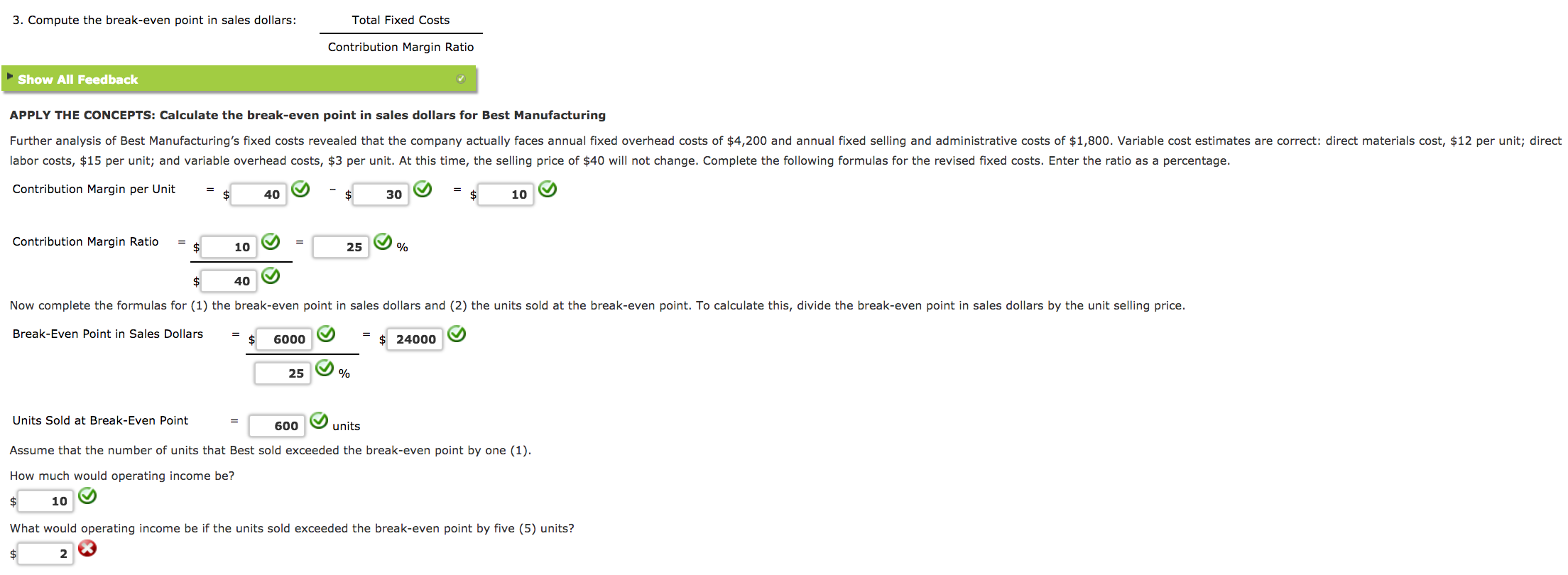Click the checkmark beside the $6000 fixed costs entry
This screenshot has width=1568, height=575.
pyautogui.click(x=327, y=334)
